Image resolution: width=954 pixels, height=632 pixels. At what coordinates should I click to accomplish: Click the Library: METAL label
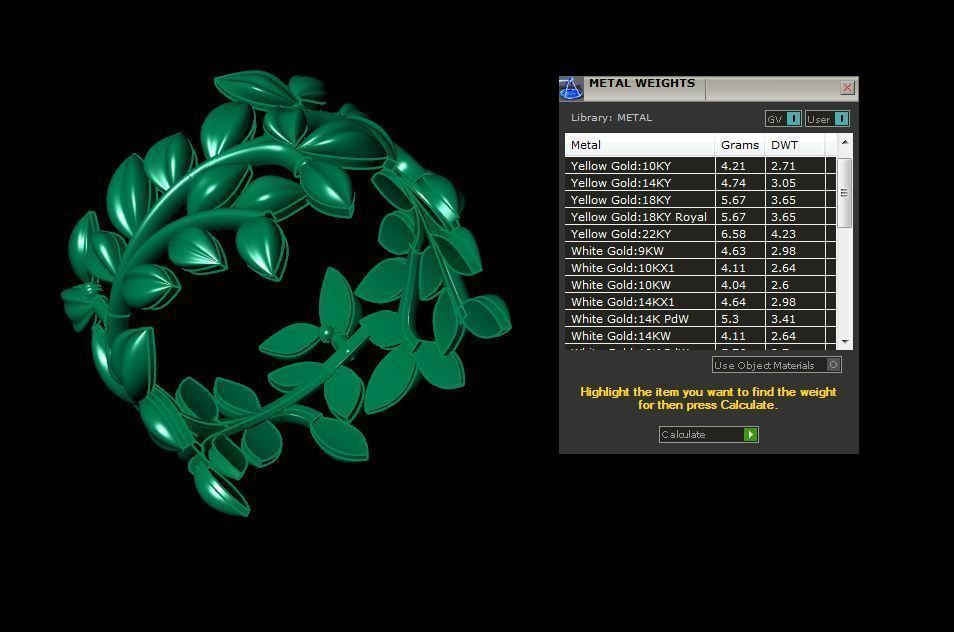coord(611,117)
